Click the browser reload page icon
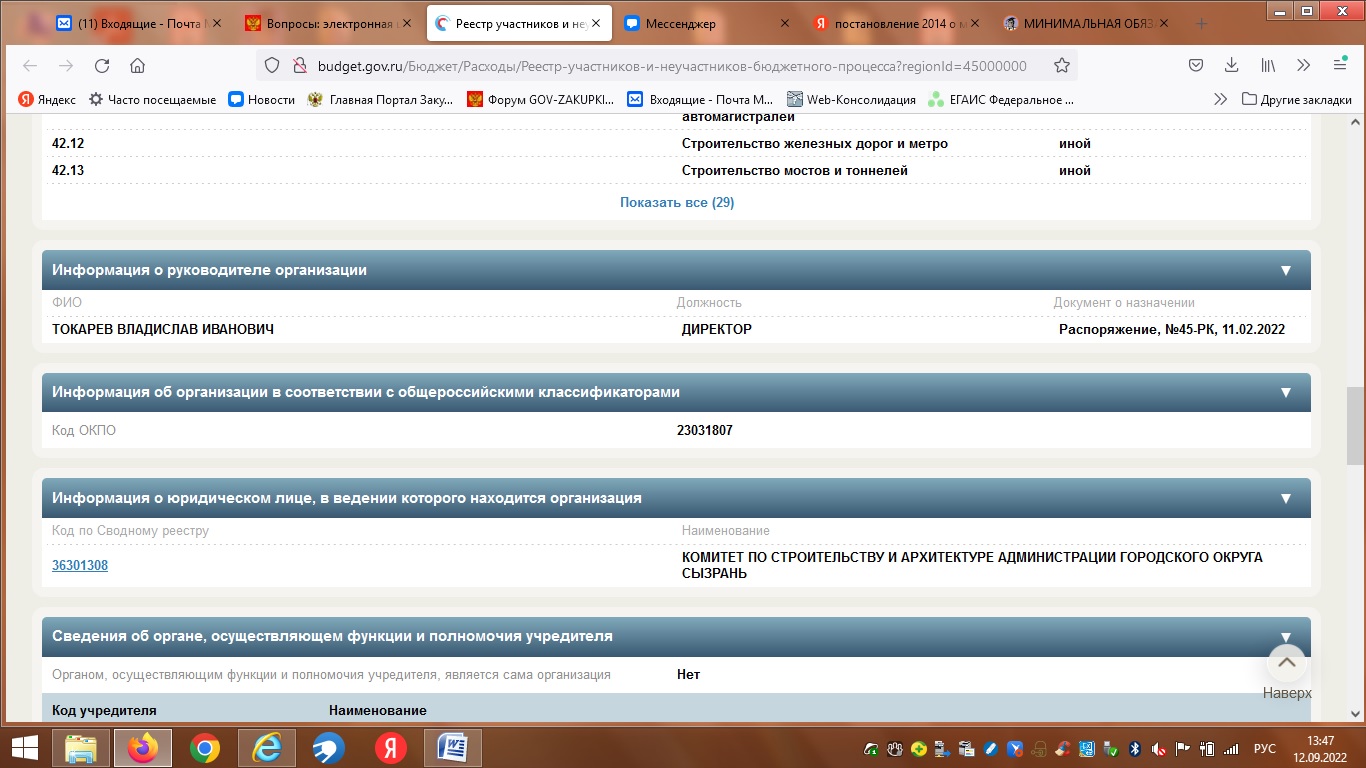1366x768 pixels. pyautogui.click(x=101, y=66)
